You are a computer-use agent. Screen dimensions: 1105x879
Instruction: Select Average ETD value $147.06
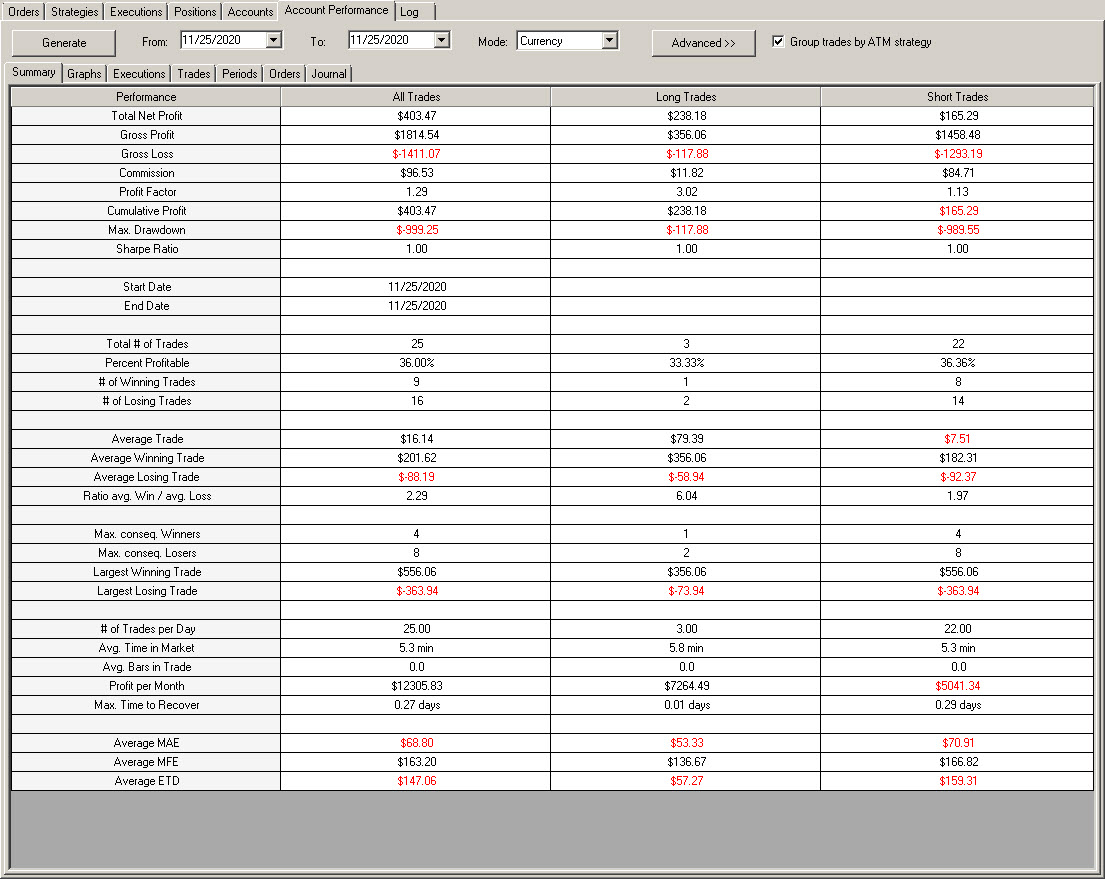tap(416, 782)
